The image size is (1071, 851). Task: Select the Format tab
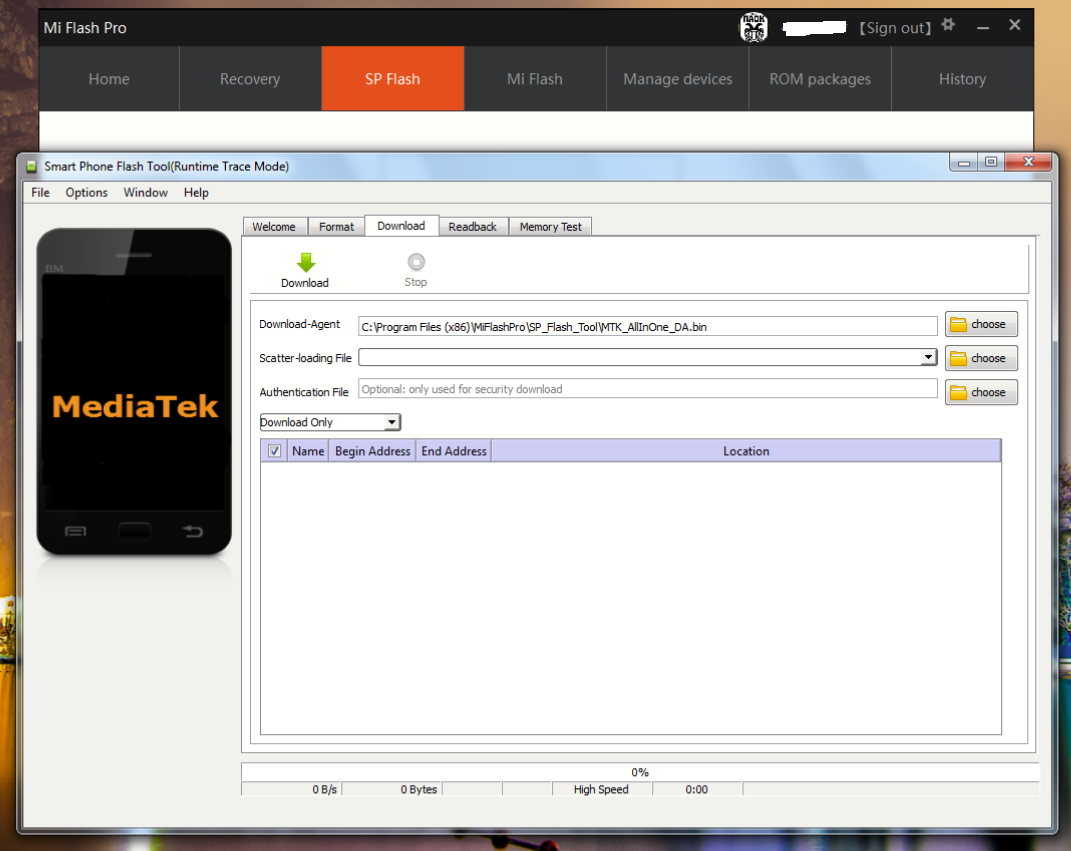pyautogui.click(x=336, y=227)
